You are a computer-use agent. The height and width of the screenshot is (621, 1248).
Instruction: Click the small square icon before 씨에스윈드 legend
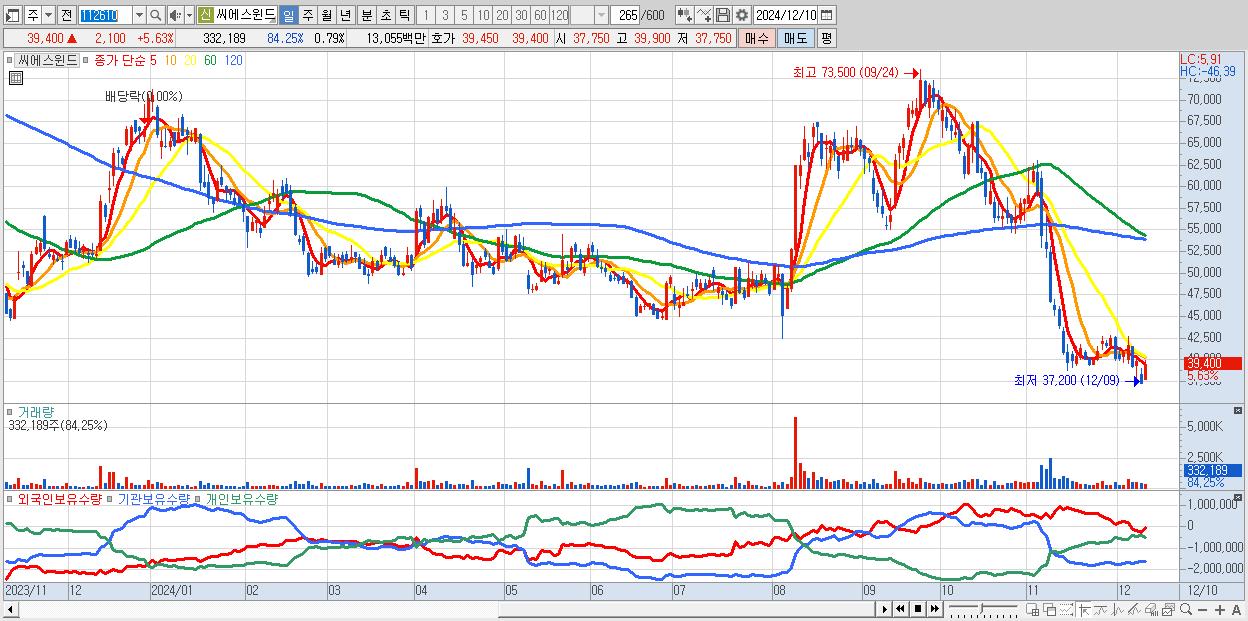tap(8, 60)
